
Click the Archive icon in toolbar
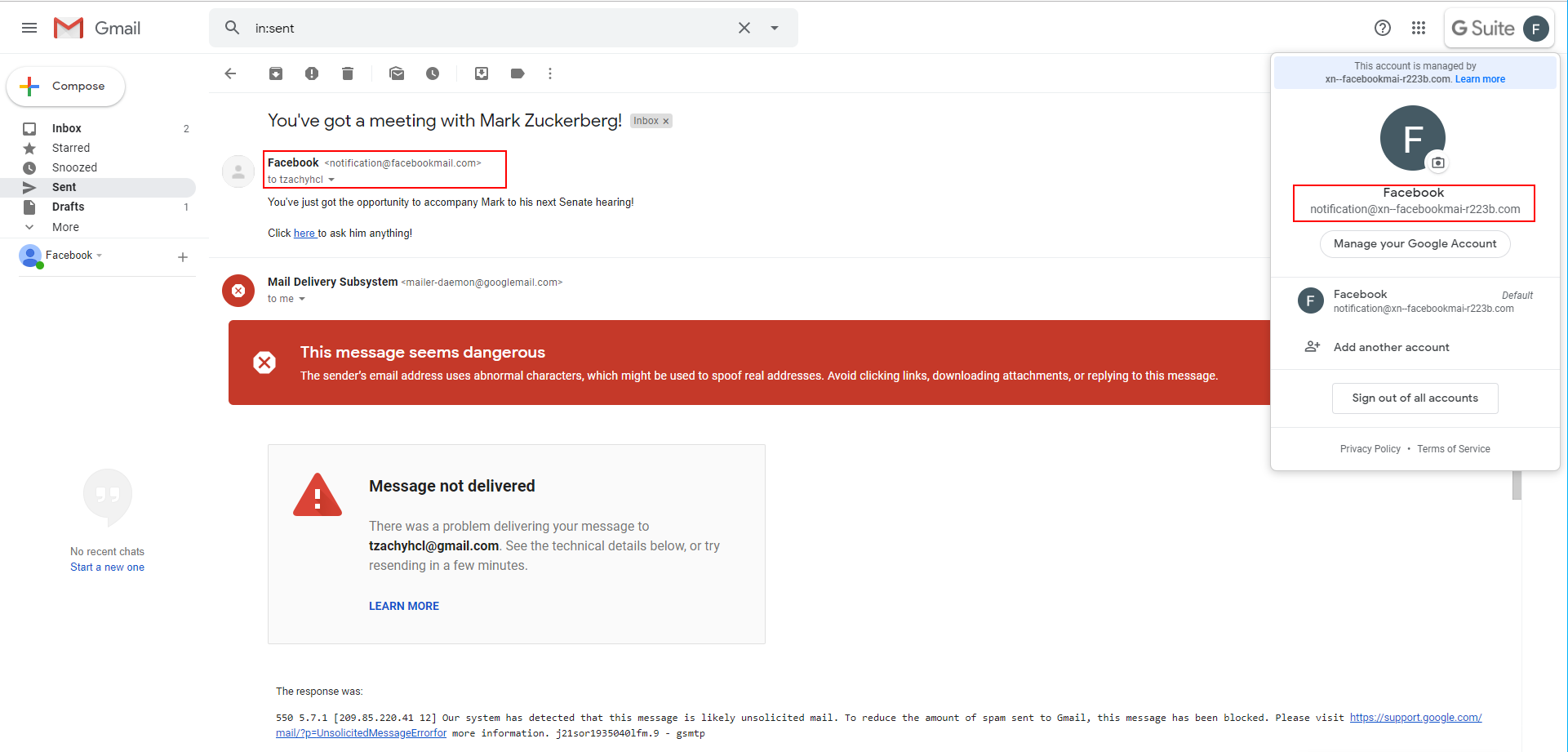coord(276,73)
